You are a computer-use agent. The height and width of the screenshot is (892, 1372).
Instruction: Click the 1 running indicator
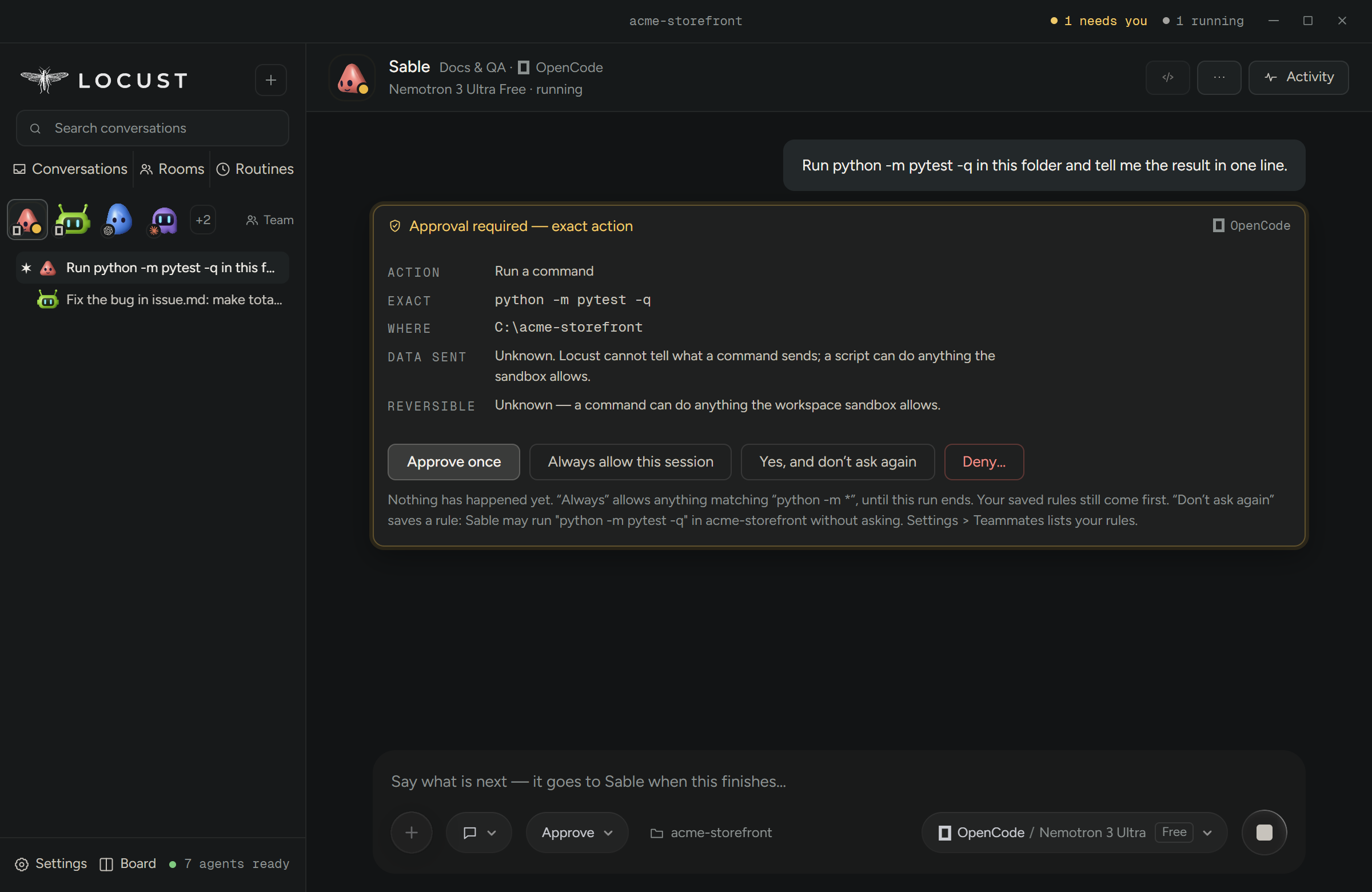(1203, 21)
